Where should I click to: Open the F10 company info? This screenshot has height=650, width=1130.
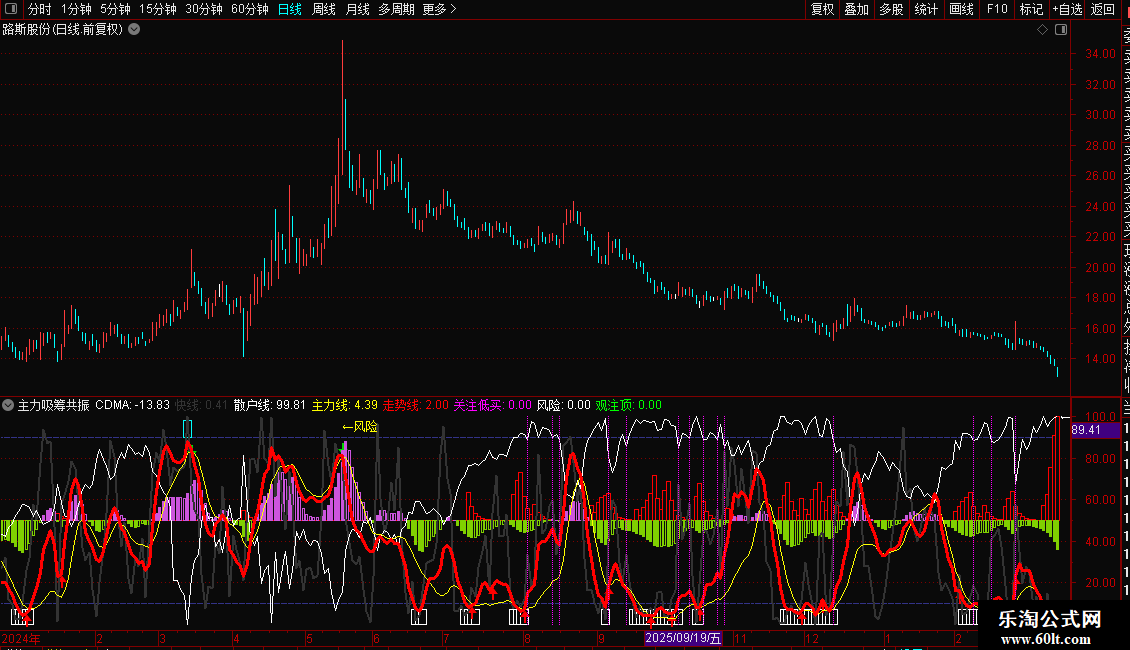tap(997, 9)
